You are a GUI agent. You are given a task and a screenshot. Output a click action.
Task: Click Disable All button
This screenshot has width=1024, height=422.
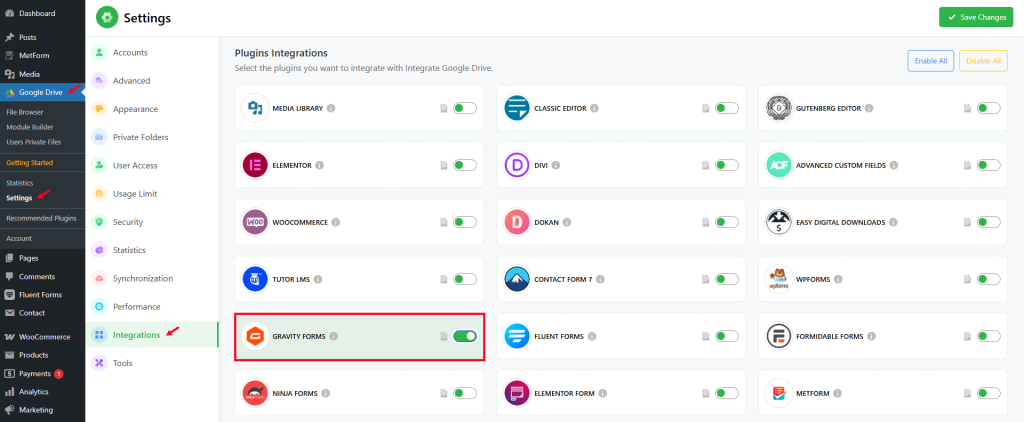(x=983, y=61)
